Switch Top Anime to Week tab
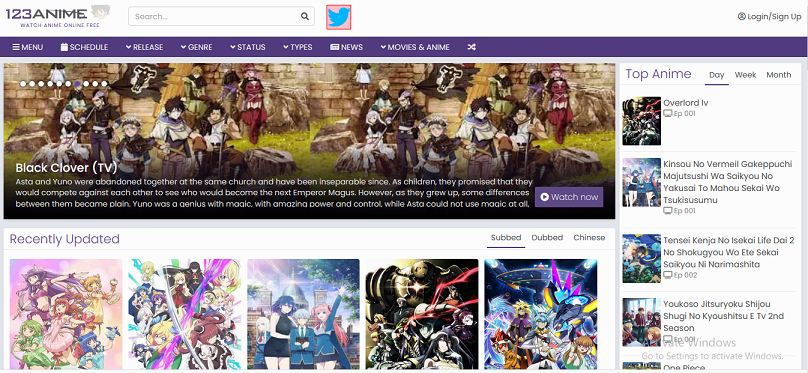Screen dimensions: 808x373 pyautogui.click(x=745, y=75)
